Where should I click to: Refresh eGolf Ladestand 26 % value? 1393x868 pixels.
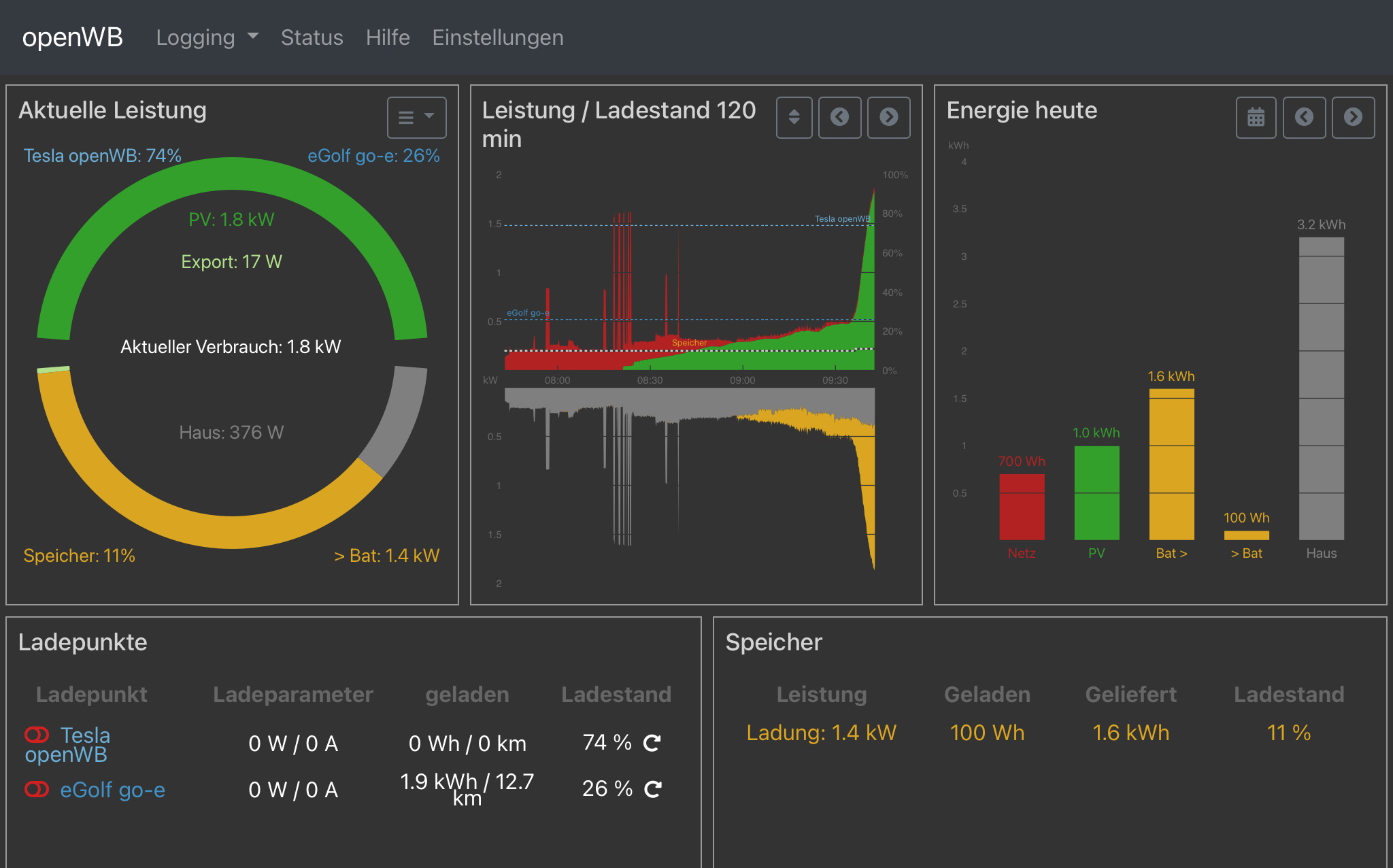click(x=652, y=789)
